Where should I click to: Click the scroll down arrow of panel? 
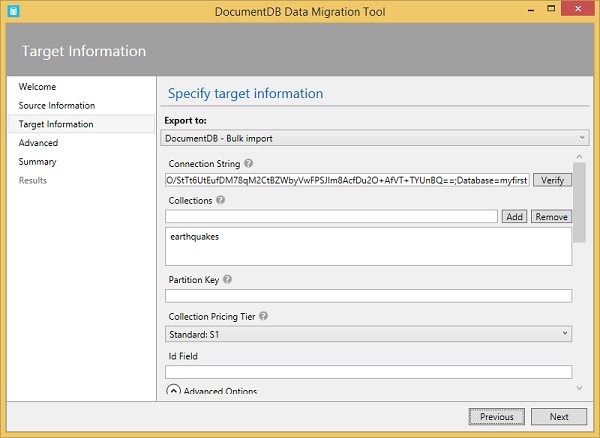579,386
